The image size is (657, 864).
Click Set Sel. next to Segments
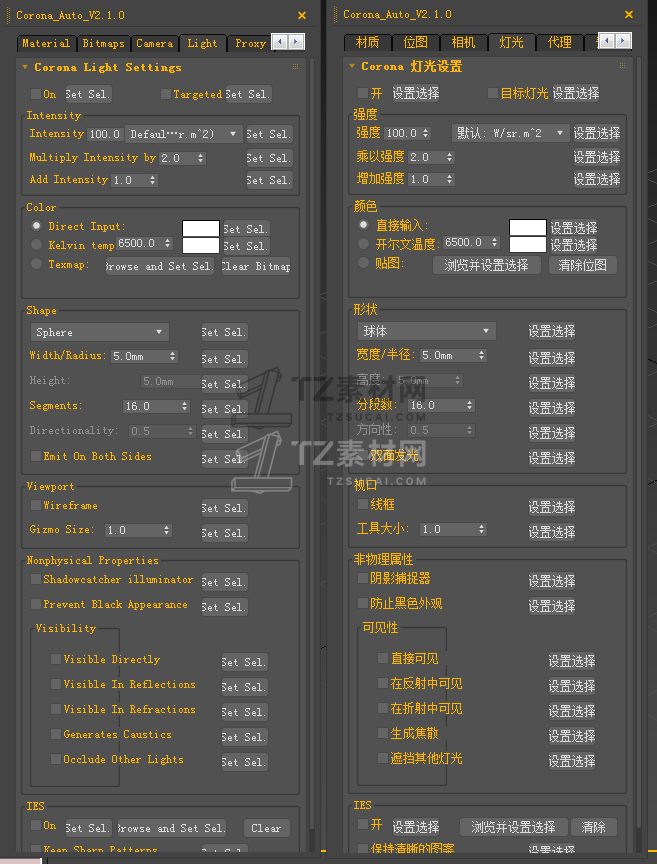click(x=224, y=409)
